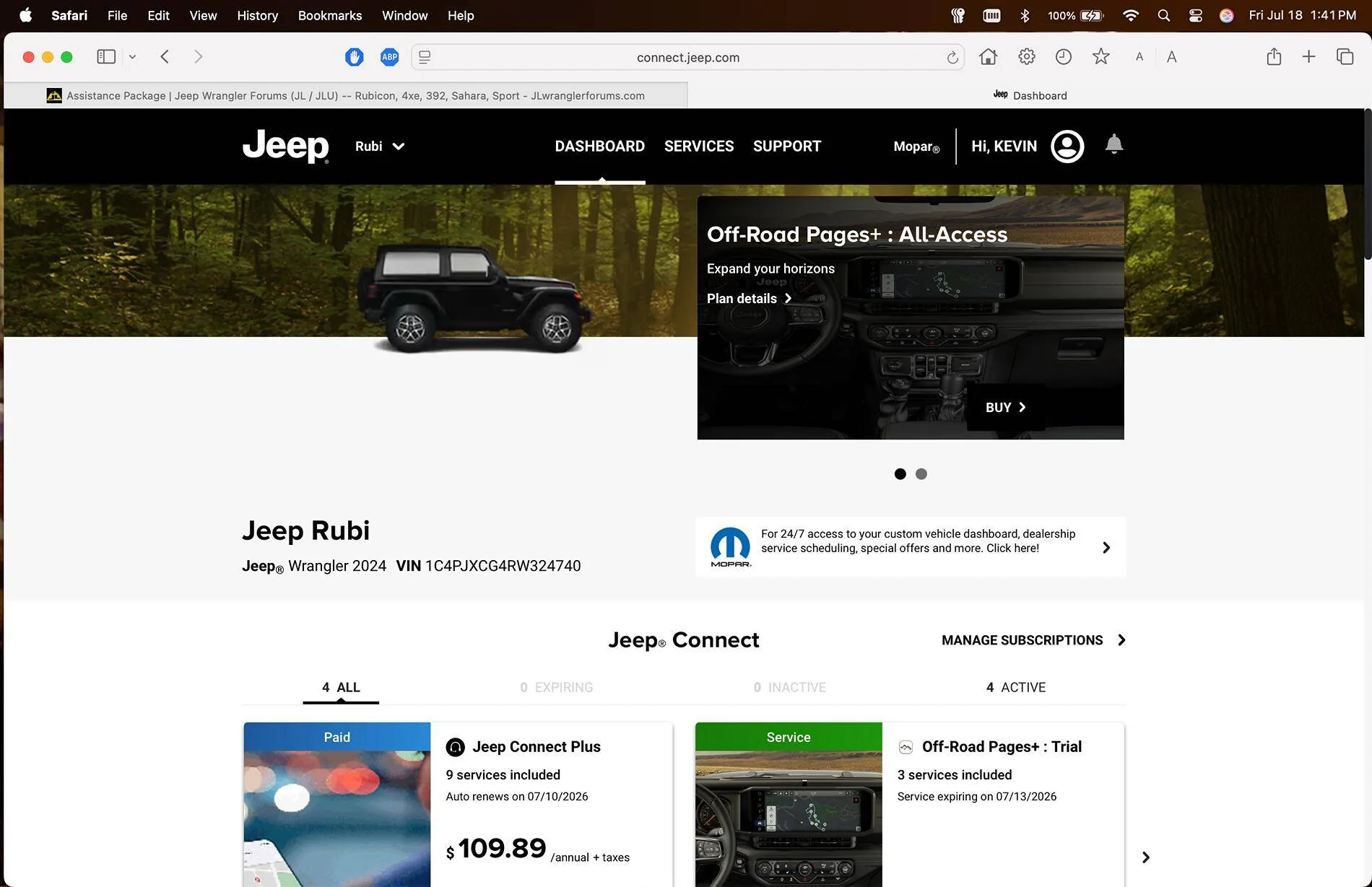Expand the Rubi vehicle selector dropdown
Image resolution: width=1372 pixels, height=887 pixels.
(x=380, y=146)
